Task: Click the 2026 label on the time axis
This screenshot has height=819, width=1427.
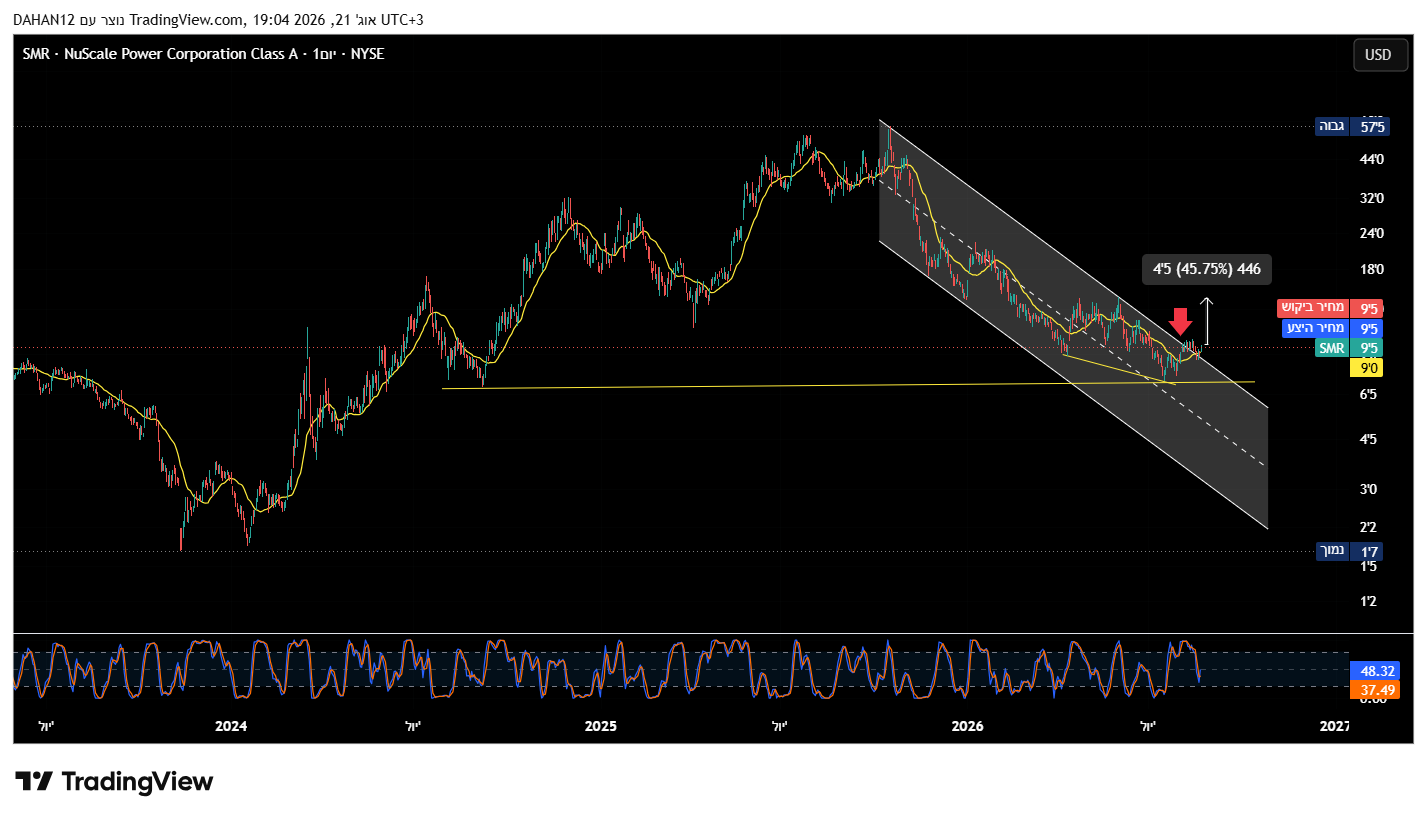Action: [x=967, y=726]
